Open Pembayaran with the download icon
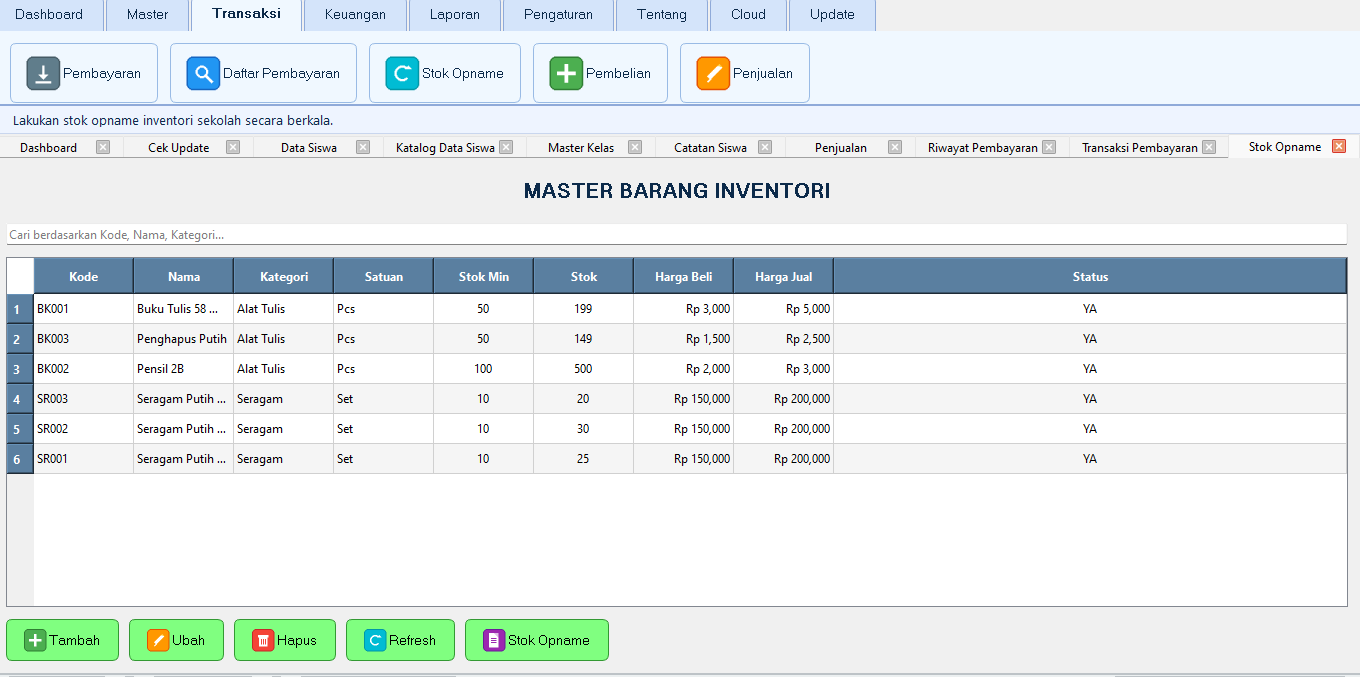This screenshot has height=677, width=1360. [44, 74]
